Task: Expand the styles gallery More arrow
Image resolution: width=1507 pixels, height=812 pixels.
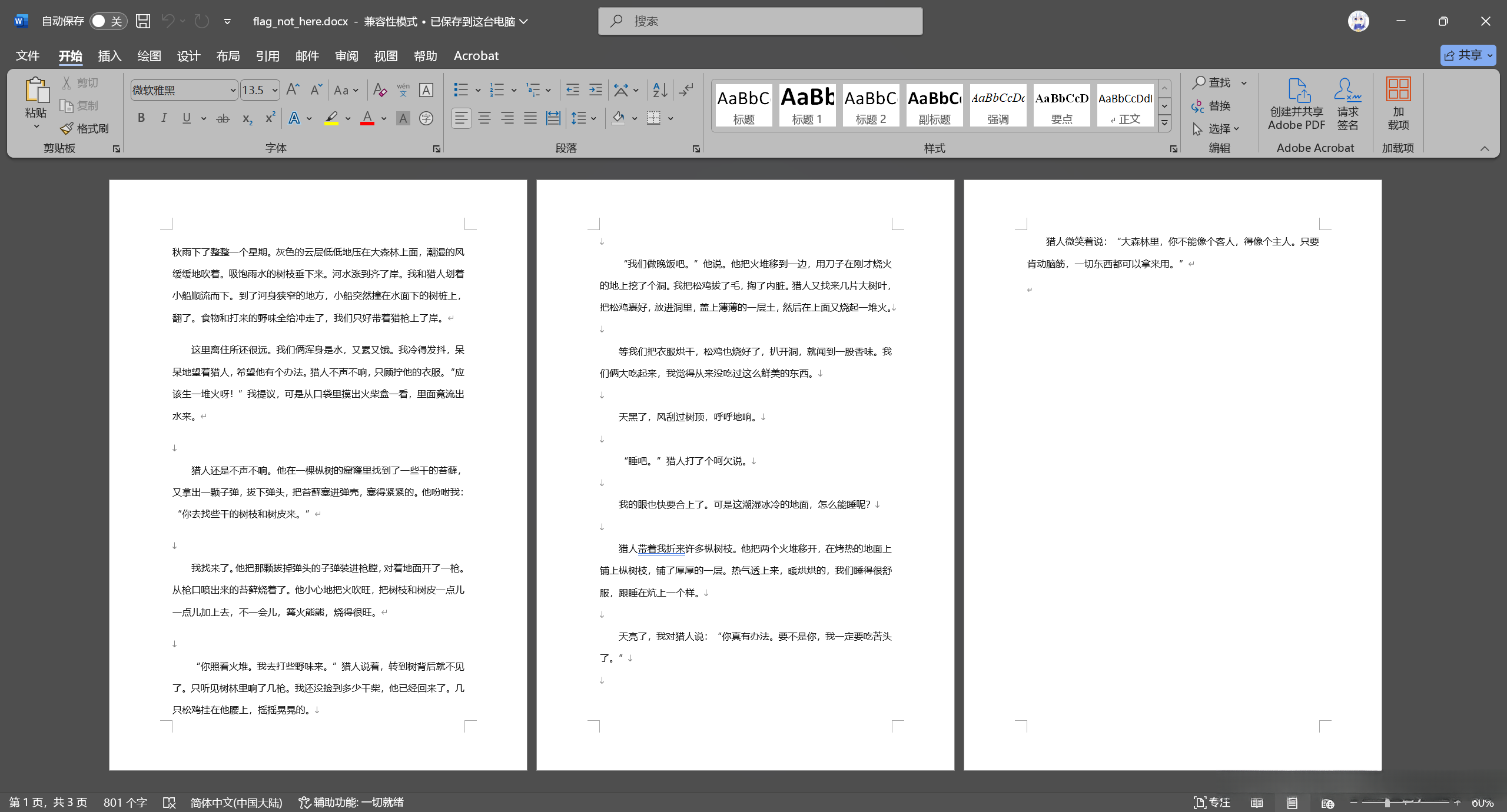Action: (1164, 123)
